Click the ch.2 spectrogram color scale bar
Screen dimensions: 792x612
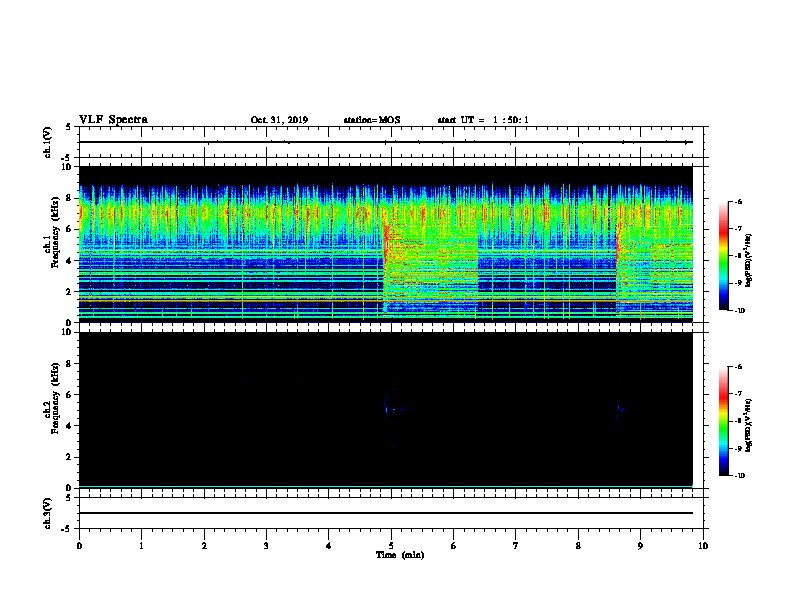click(724, 421)
